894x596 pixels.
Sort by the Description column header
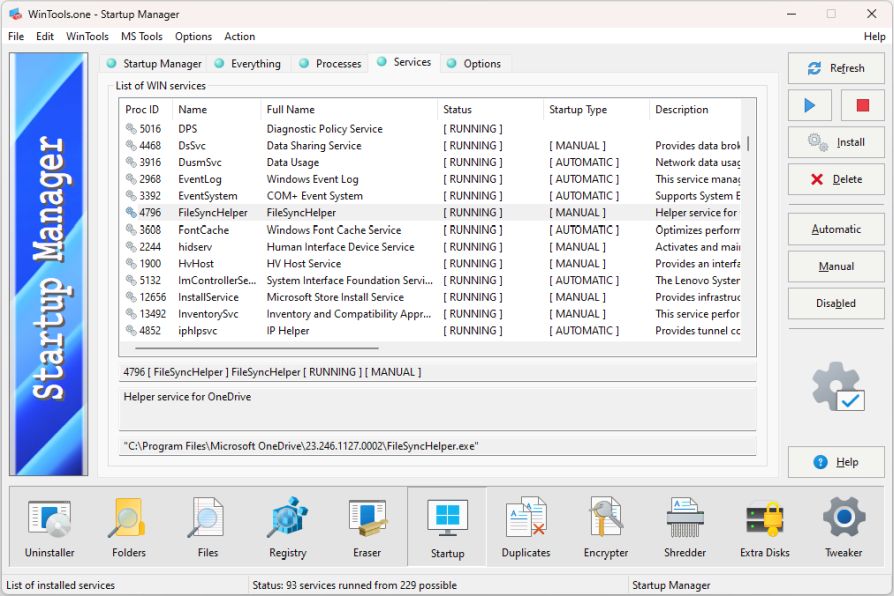696,110
